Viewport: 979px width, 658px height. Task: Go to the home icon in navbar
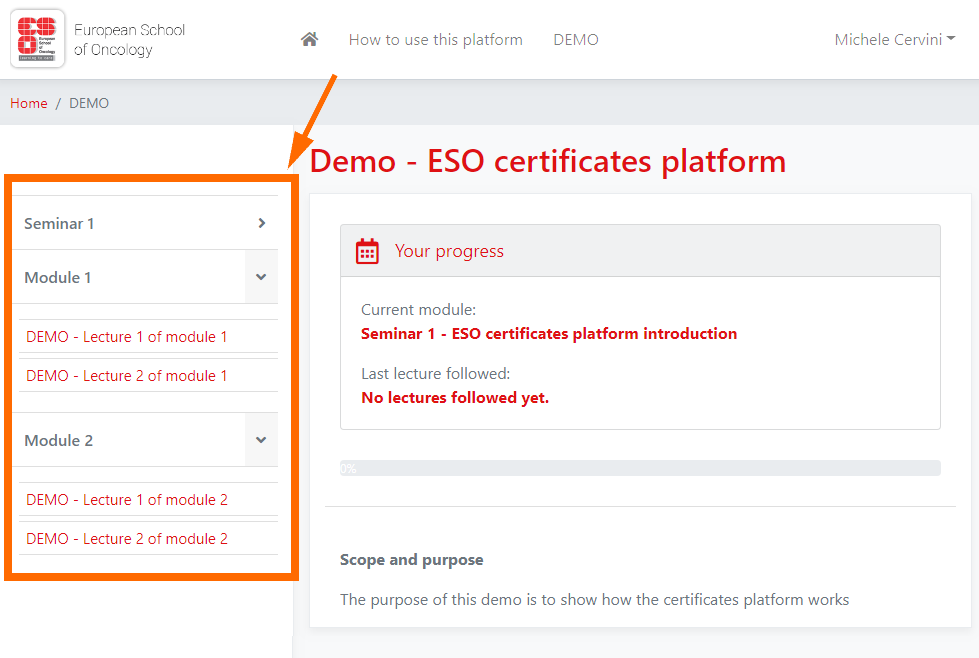coord(309,39)
